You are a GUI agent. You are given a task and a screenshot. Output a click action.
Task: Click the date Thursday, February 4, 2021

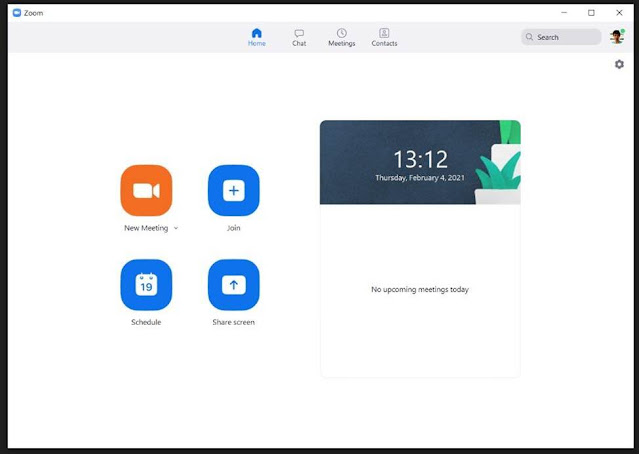[420, 178]
